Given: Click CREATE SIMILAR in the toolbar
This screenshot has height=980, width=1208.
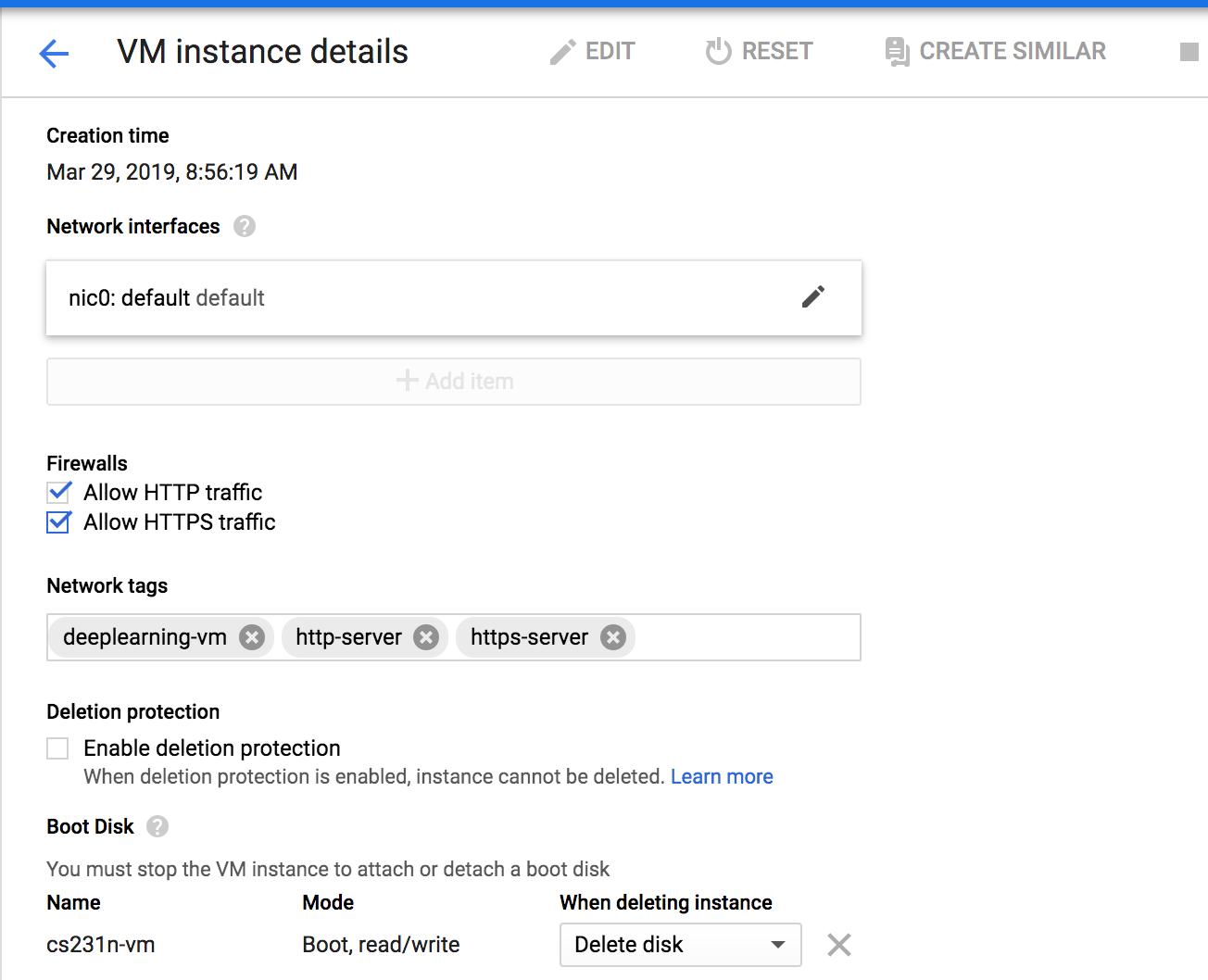Looking at the screenshot, I should coord(995,52).
